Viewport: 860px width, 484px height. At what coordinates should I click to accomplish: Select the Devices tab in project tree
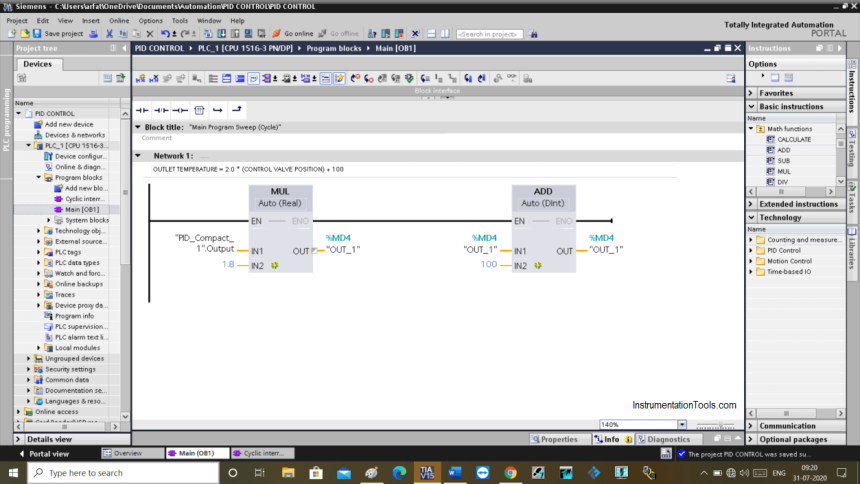coord(38,64)
